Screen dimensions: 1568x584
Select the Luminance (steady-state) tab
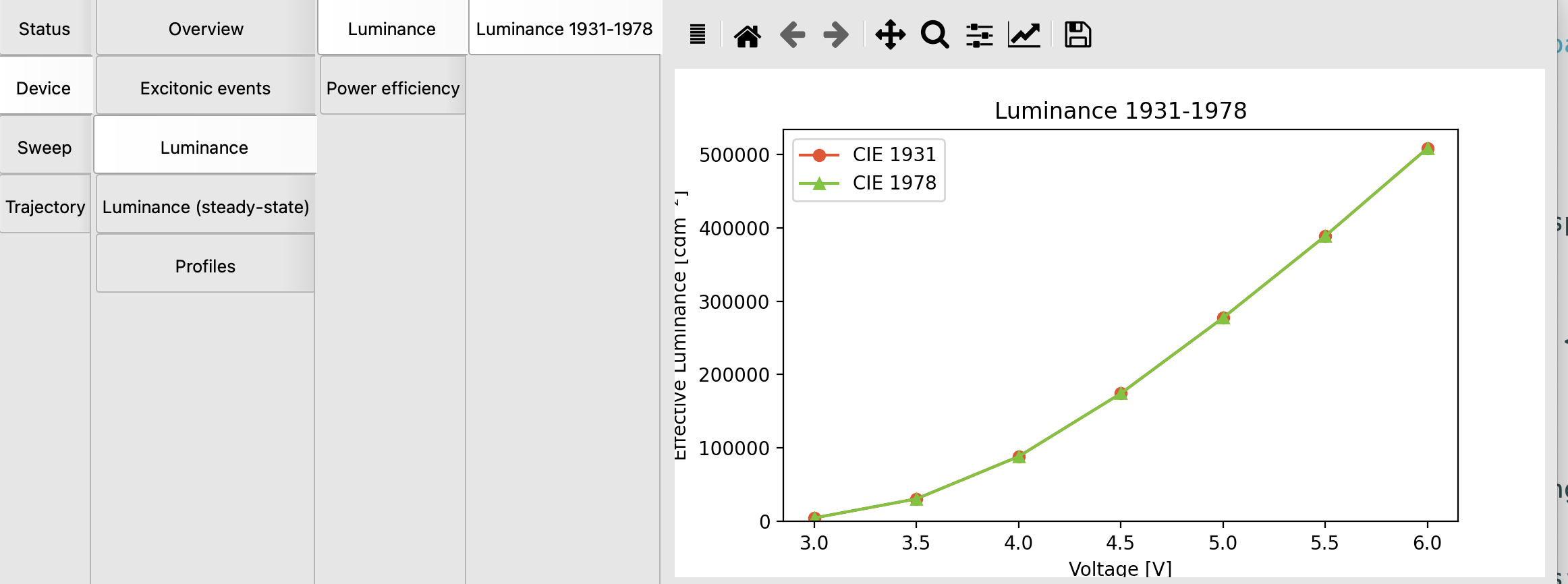tap(206, 207)
